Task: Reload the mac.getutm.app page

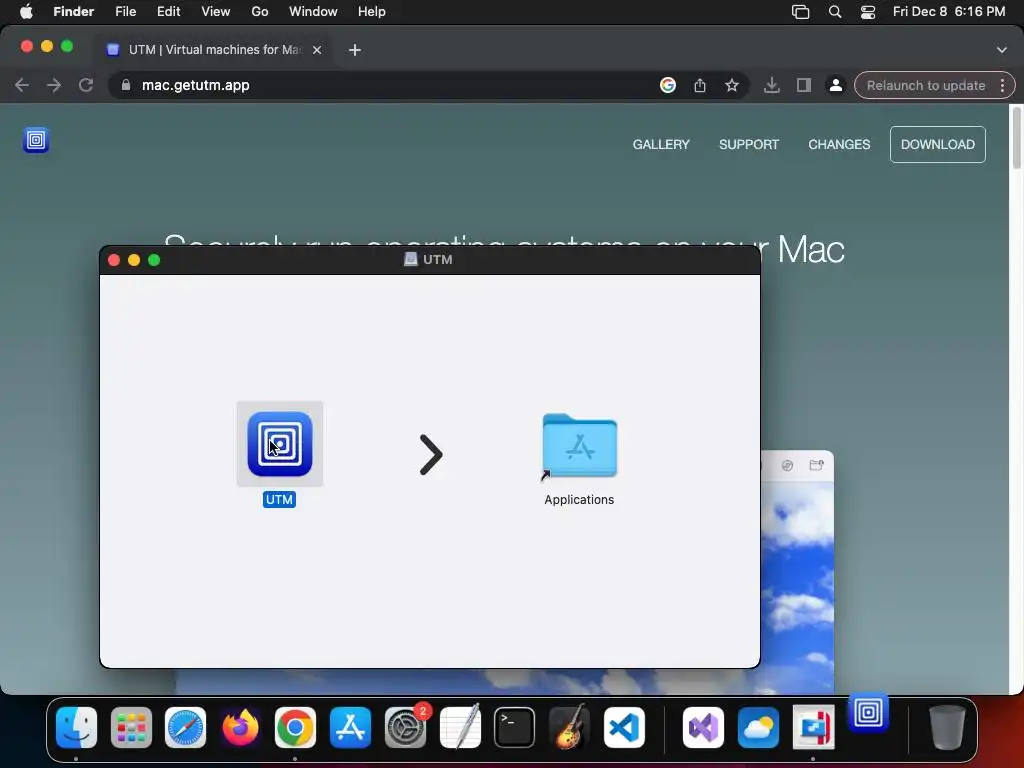Action: point(86,86)
